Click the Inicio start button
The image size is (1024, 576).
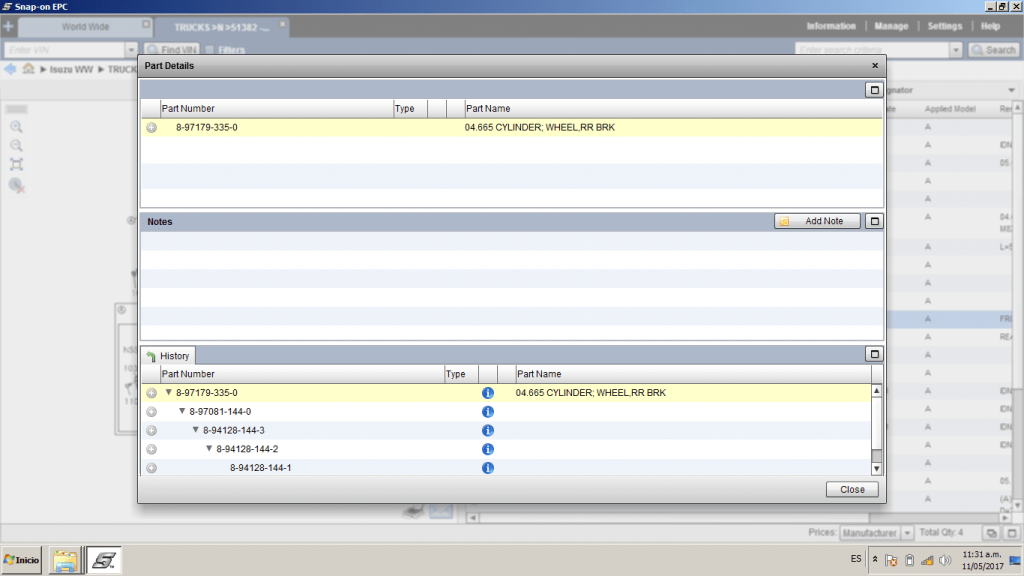22,560
